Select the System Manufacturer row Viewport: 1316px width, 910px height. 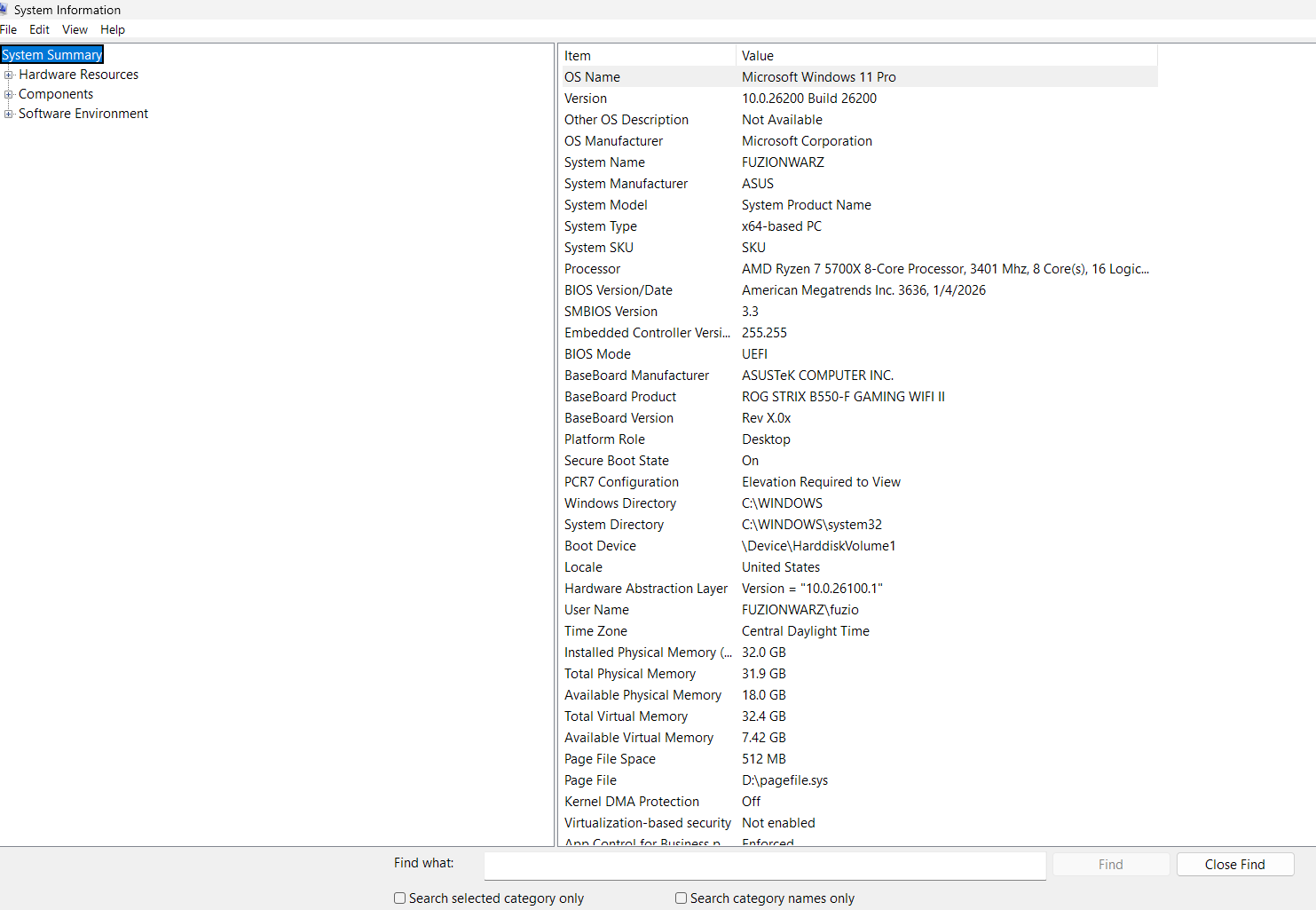(859, 184)
